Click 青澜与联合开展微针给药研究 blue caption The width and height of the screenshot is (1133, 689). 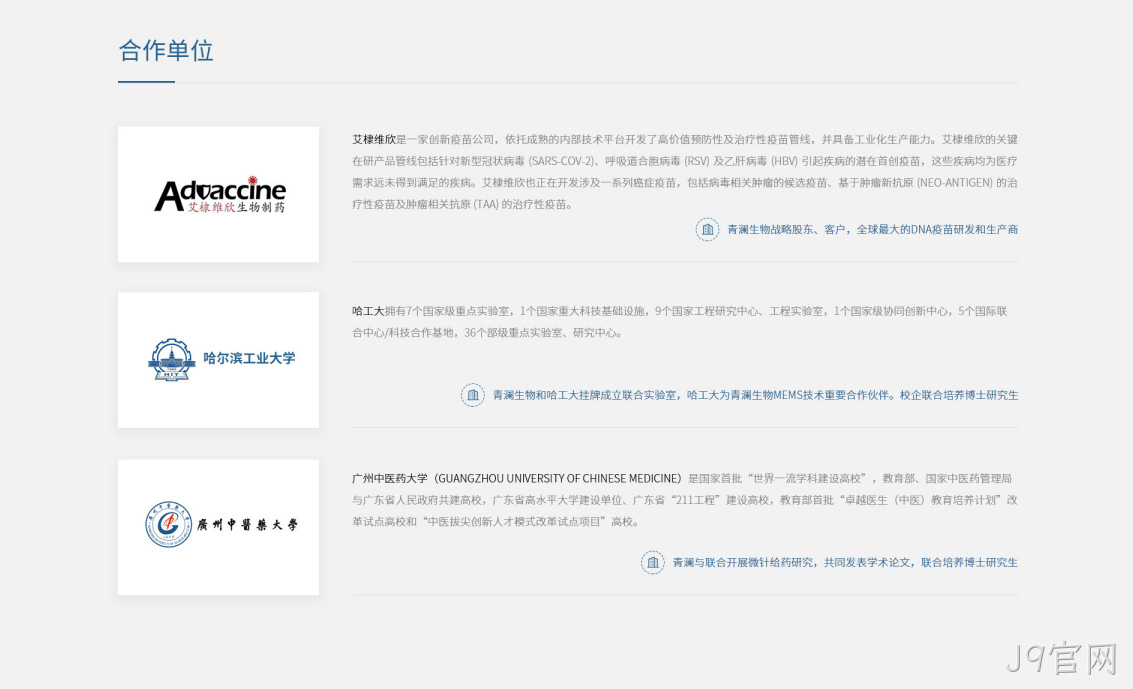click(x=845, y=562)
